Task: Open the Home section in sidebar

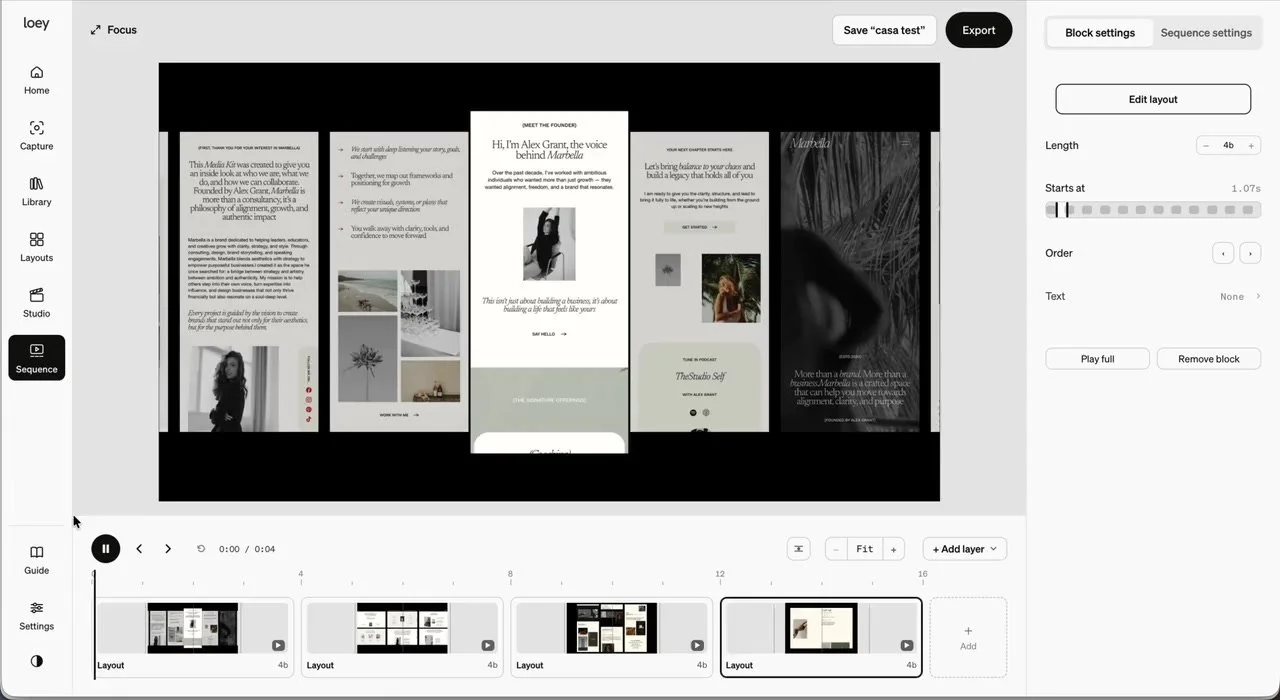Action: pyautogui.click(x=36, y=80)
